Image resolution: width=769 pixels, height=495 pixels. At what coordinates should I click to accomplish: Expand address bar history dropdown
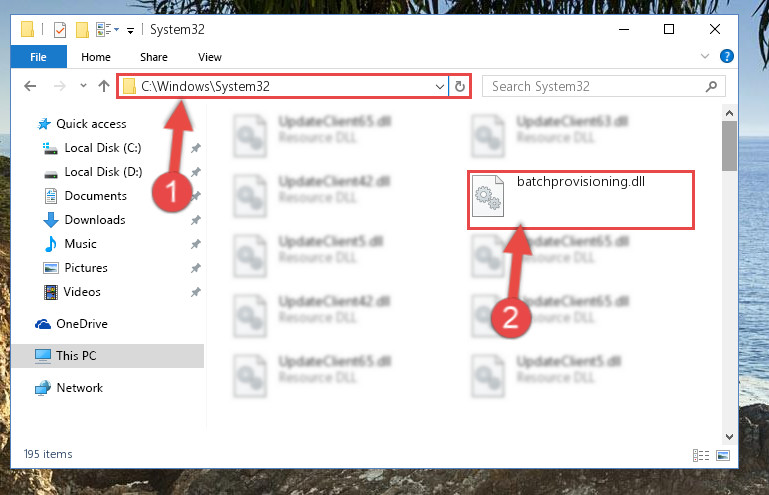coord(439,87)
